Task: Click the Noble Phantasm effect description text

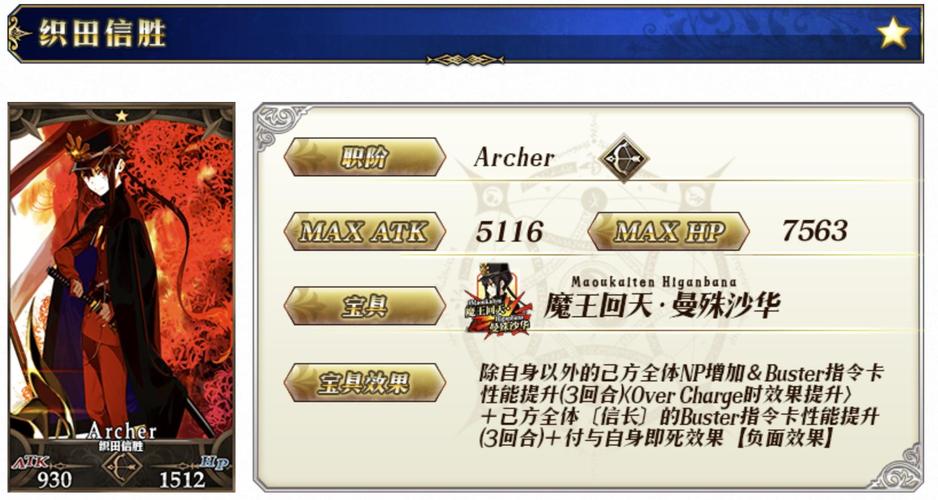Action: coord(681,407)
